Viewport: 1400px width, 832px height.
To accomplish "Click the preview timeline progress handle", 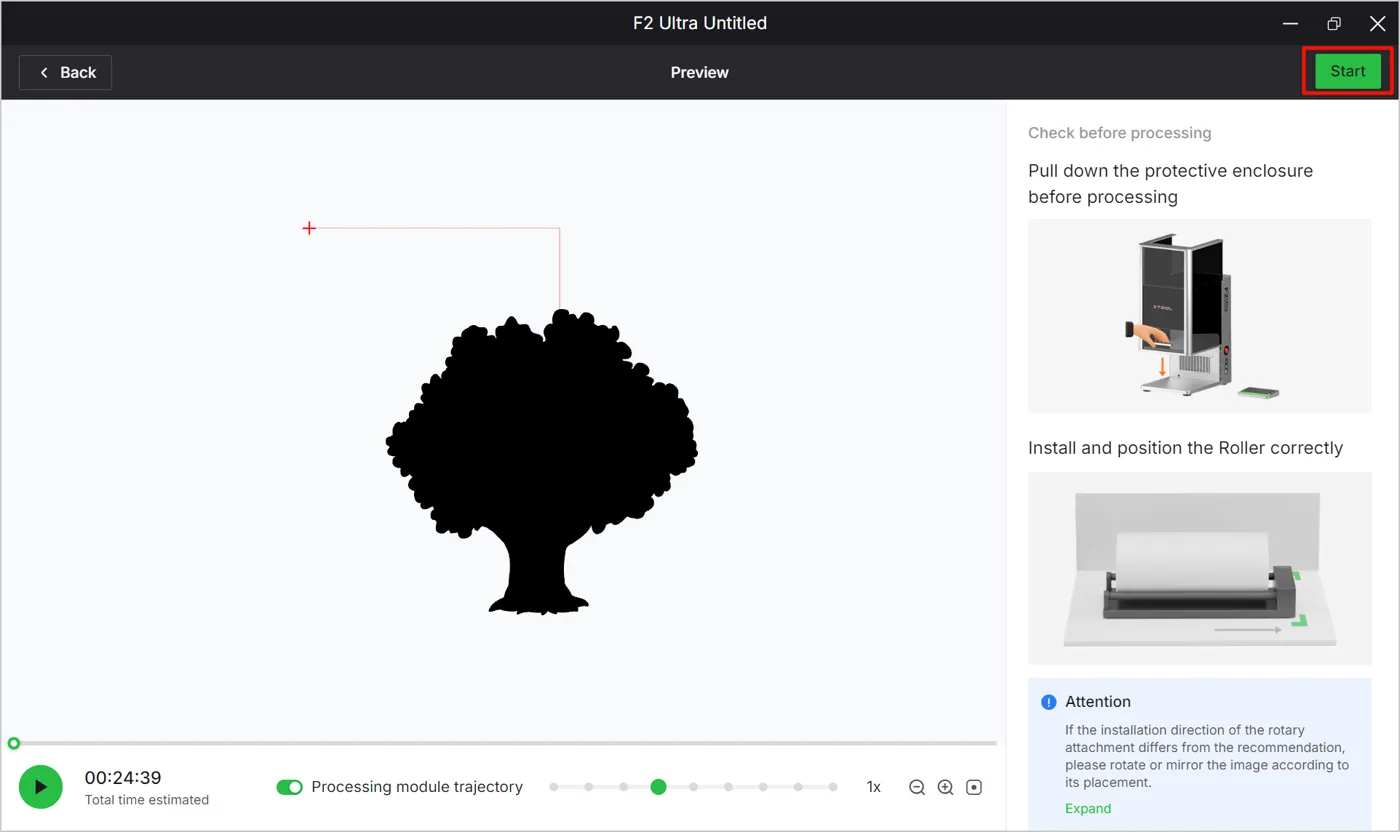I will coord(13,743).
